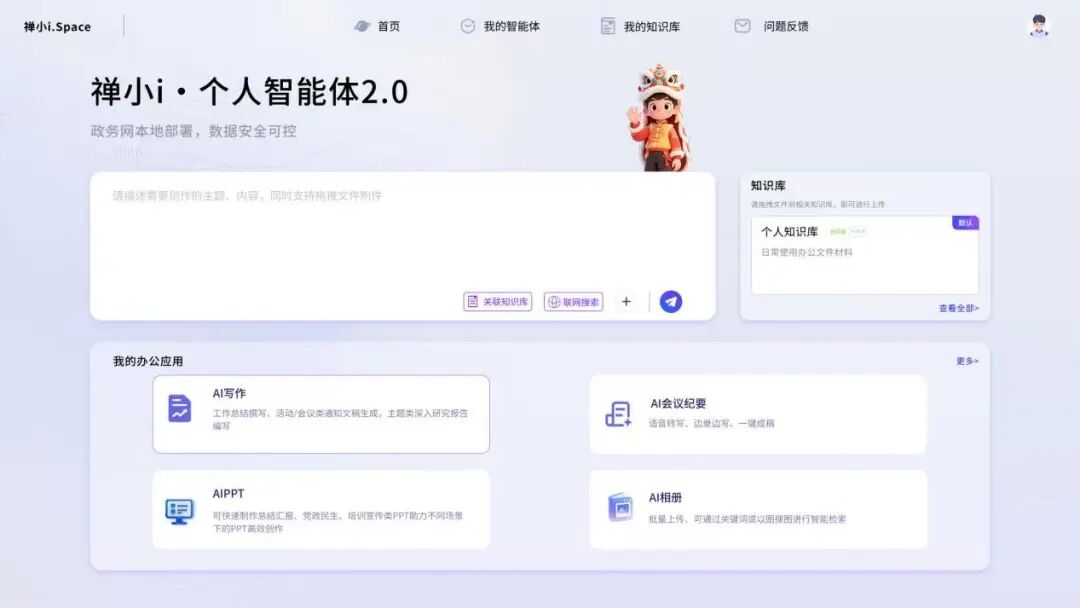The image size is (1080, 608).
Task: Toggle the 关联知识库 knowledge base option
Action: click(x=497, y=301)
